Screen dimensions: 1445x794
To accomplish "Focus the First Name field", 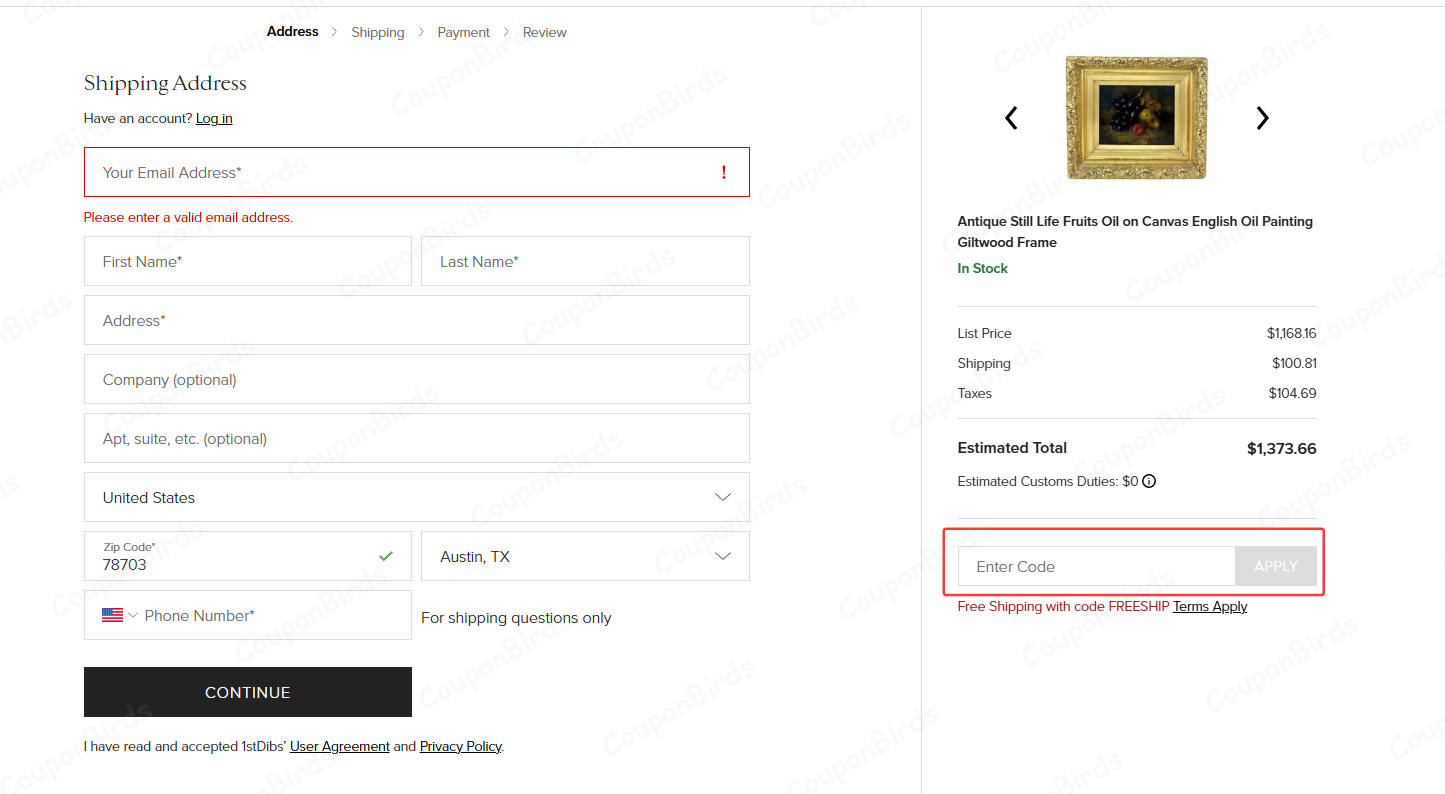I will tap(248, 261).
